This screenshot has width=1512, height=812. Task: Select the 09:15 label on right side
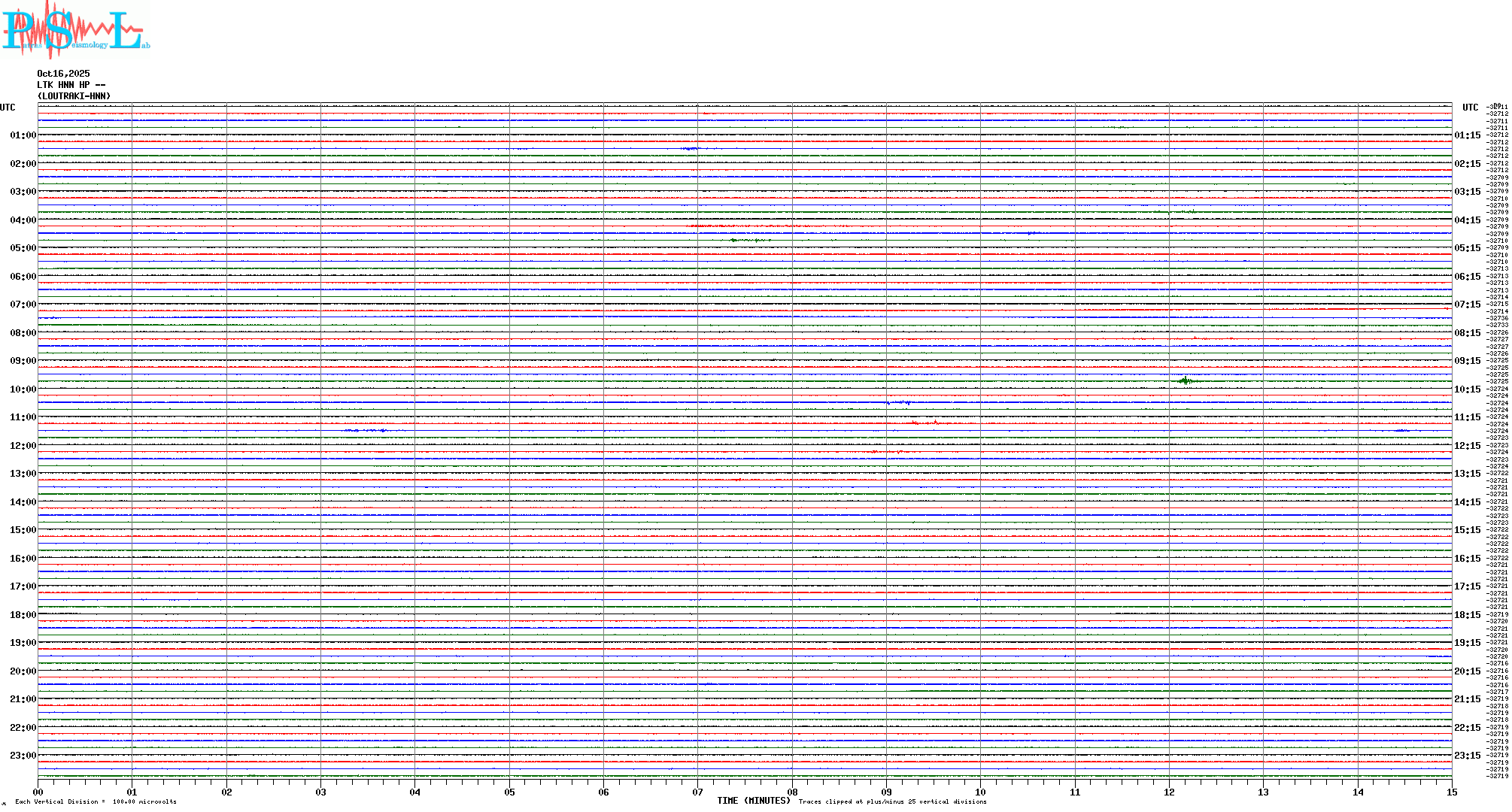pos(1467,361)
